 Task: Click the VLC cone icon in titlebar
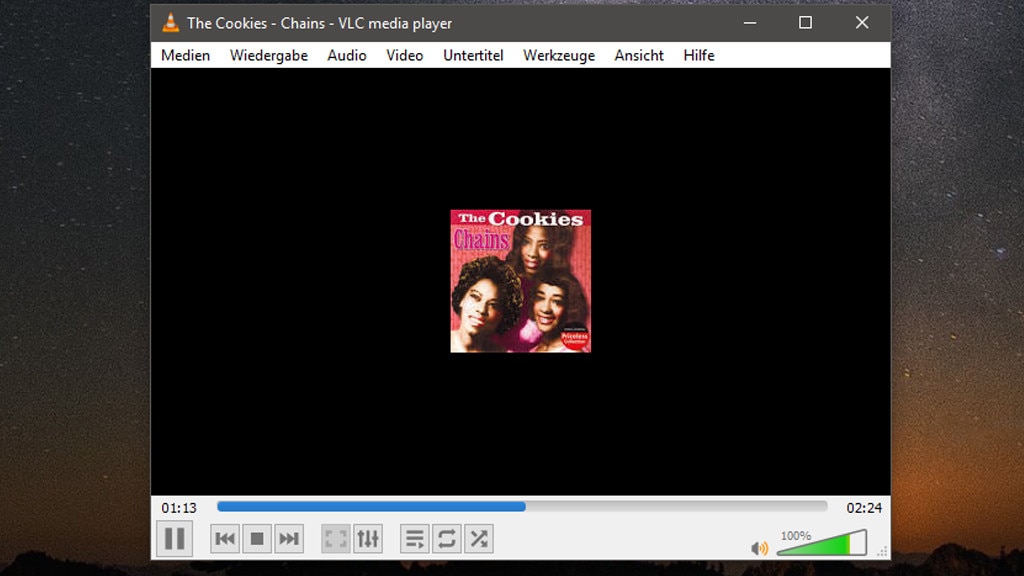pos(170,22)
